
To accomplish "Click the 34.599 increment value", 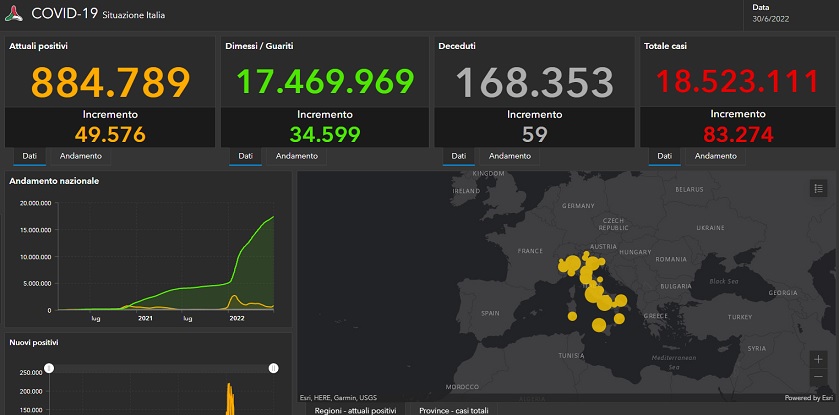I will (x=325, y=134).
